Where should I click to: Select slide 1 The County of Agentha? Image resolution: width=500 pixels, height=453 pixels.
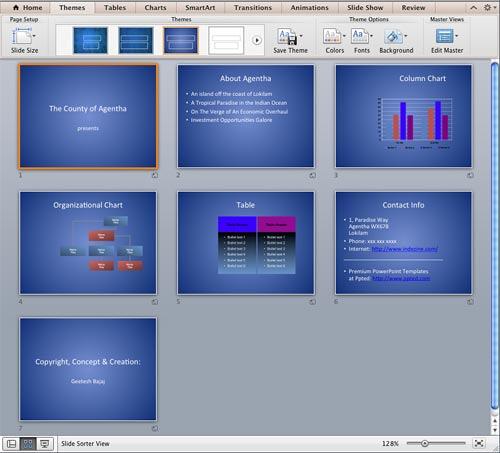click(x=88, y=116)
